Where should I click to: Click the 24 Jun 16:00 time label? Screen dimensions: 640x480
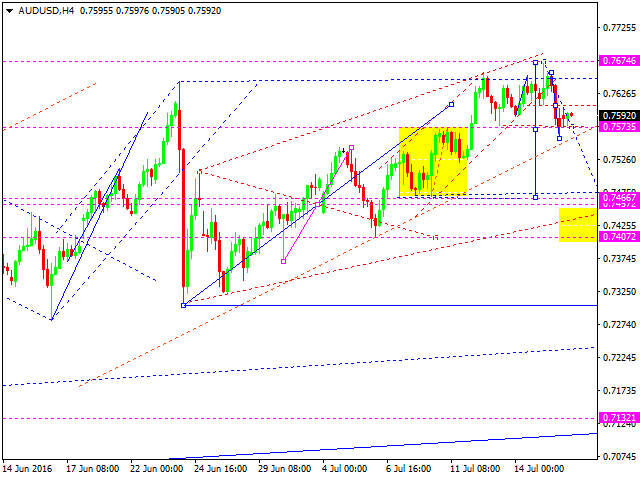pyautogui.click(x=221, y=469)
